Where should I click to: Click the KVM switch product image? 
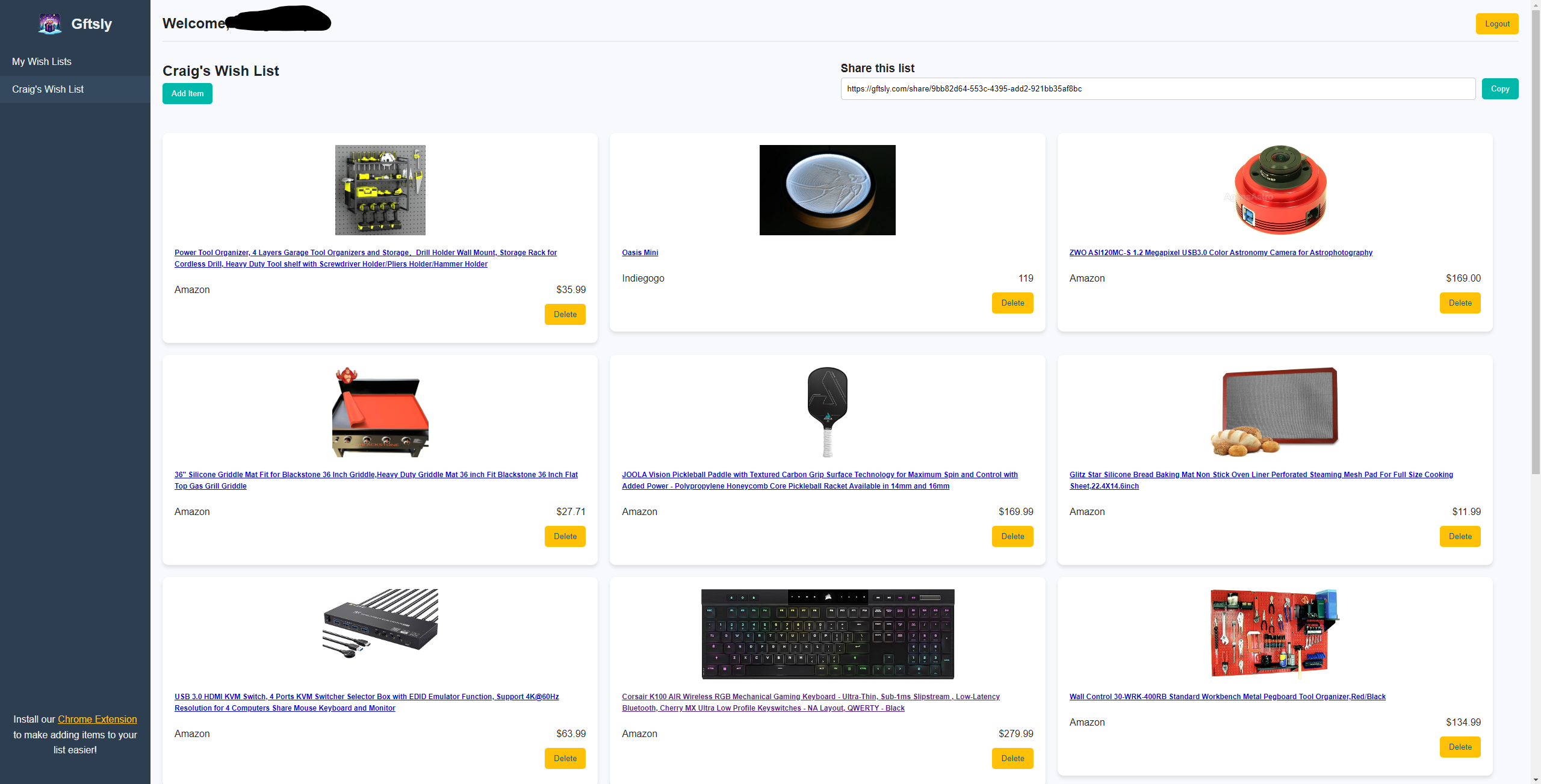380,623
